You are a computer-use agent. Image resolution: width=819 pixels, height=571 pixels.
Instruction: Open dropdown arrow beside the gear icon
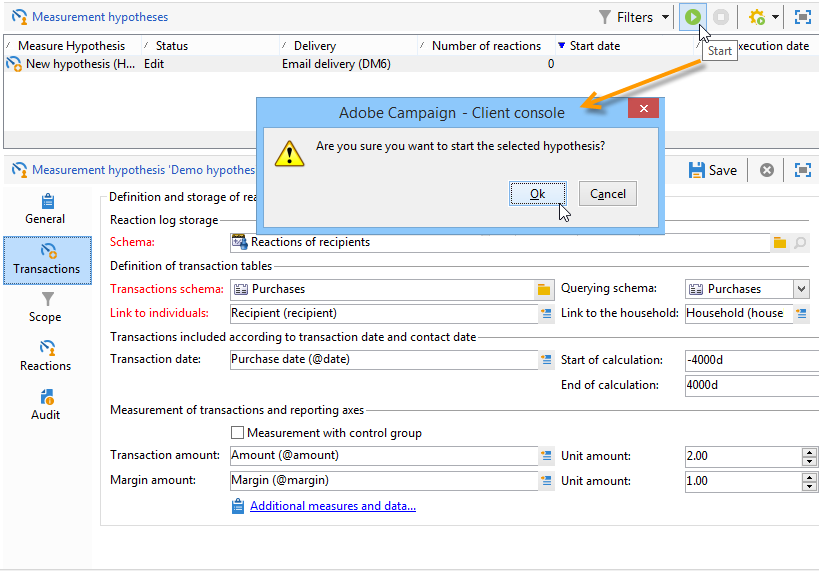tap(775, 17)
